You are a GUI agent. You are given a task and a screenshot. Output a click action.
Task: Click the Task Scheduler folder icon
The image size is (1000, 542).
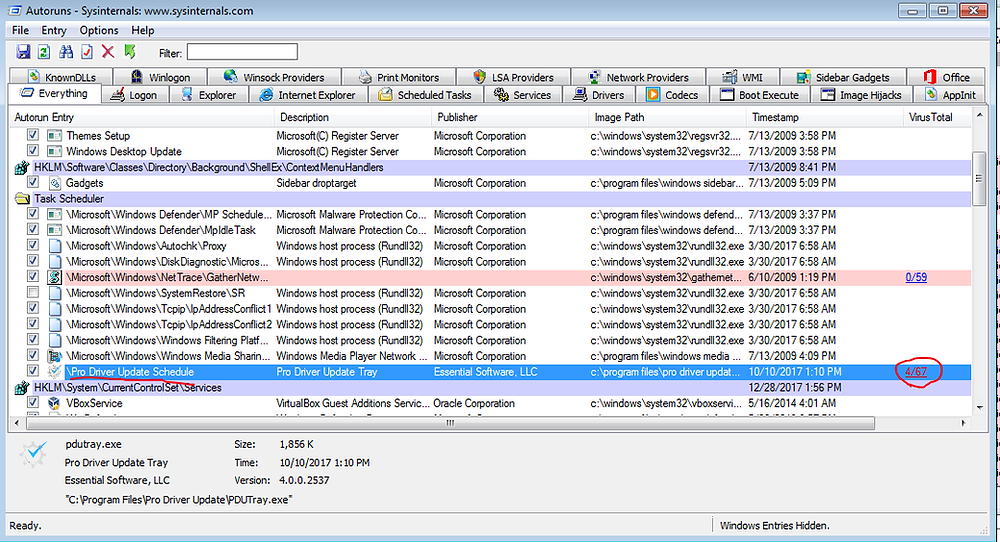22,199
